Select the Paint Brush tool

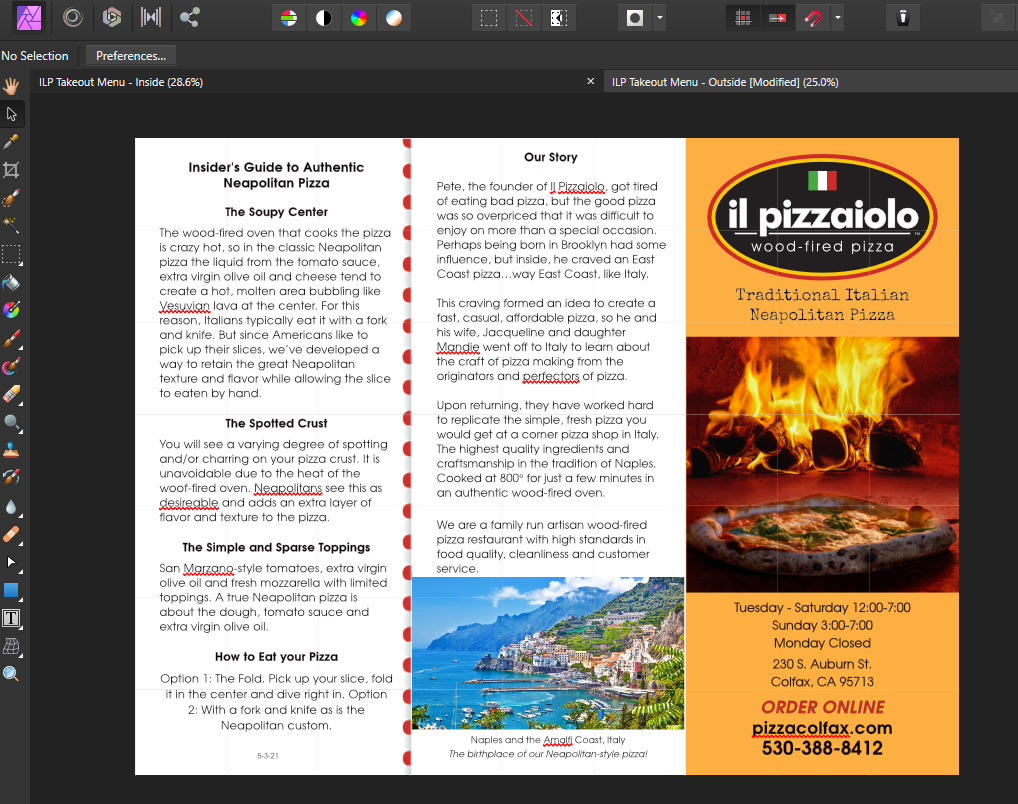11,338
